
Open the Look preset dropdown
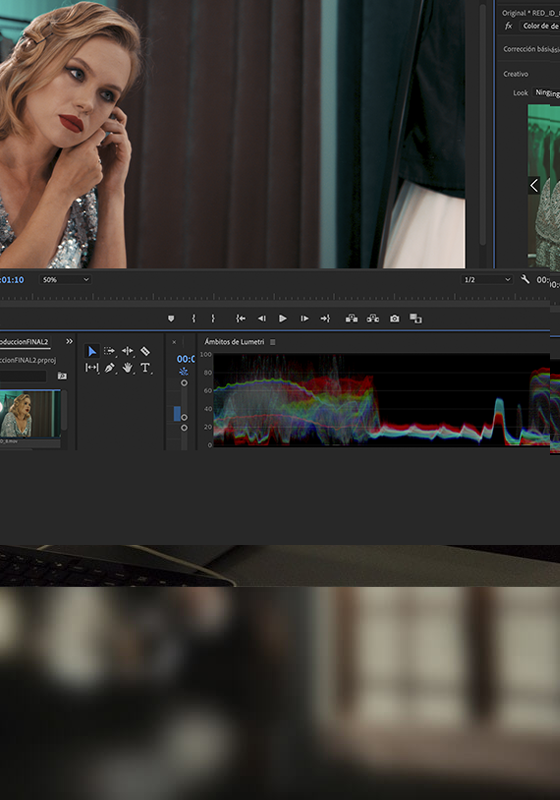pyautogui.click(x=547, y=92)
